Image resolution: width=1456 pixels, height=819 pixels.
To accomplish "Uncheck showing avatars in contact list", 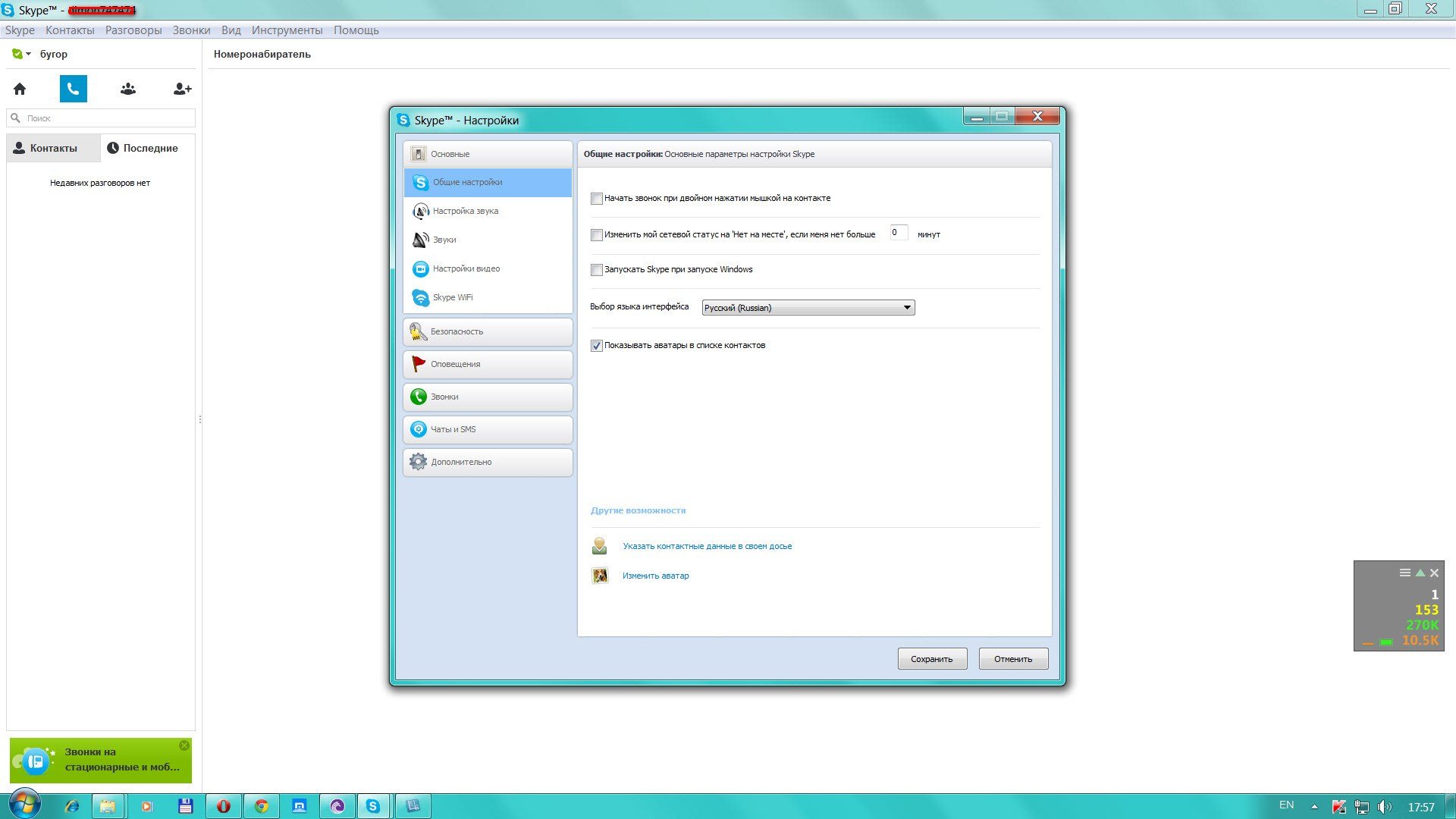I will (597, 346).
